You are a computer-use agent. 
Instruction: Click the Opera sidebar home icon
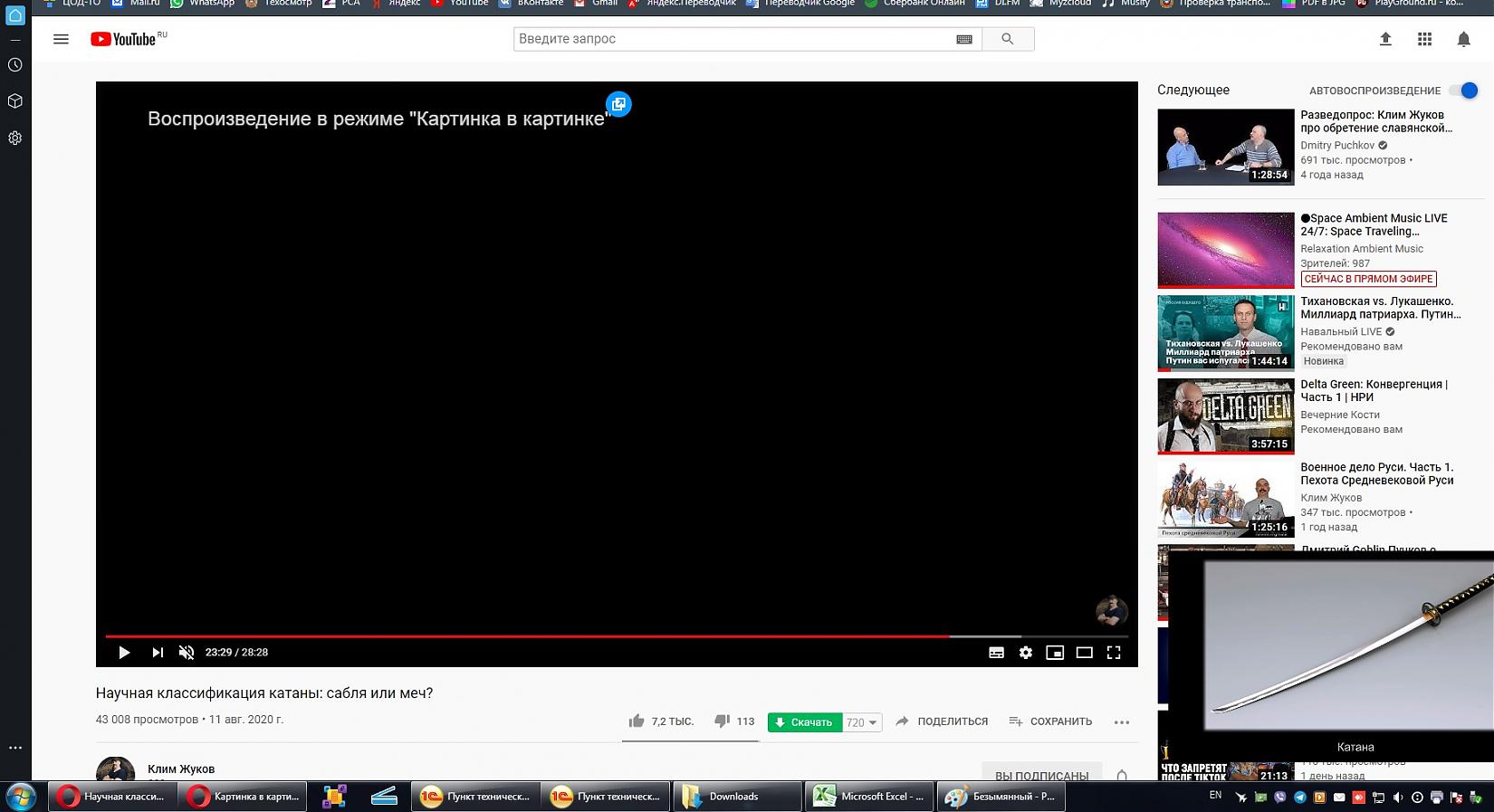pyautogui.click(x=15, y=15)
